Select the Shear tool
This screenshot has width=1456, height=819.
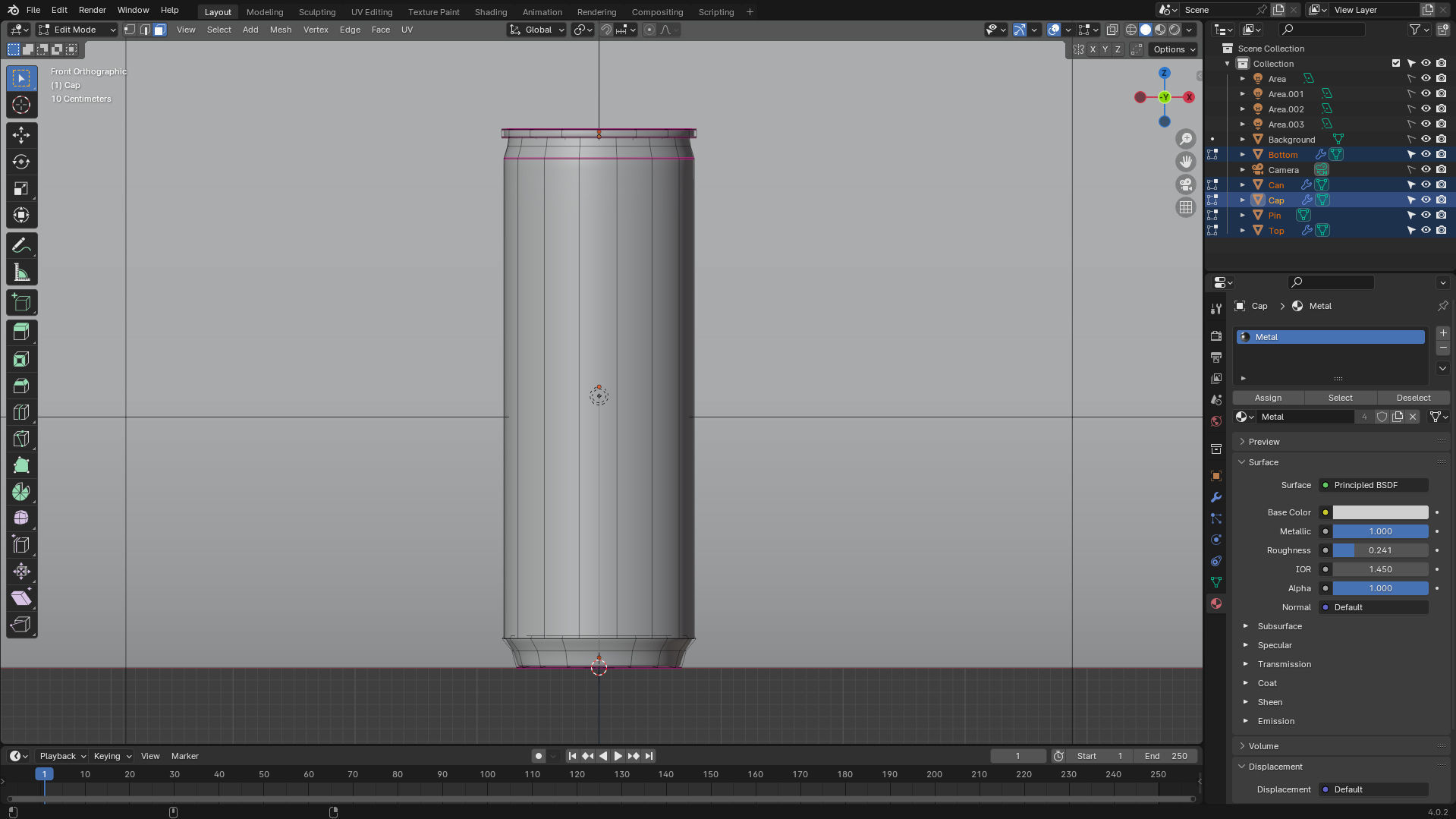(21, 597)
